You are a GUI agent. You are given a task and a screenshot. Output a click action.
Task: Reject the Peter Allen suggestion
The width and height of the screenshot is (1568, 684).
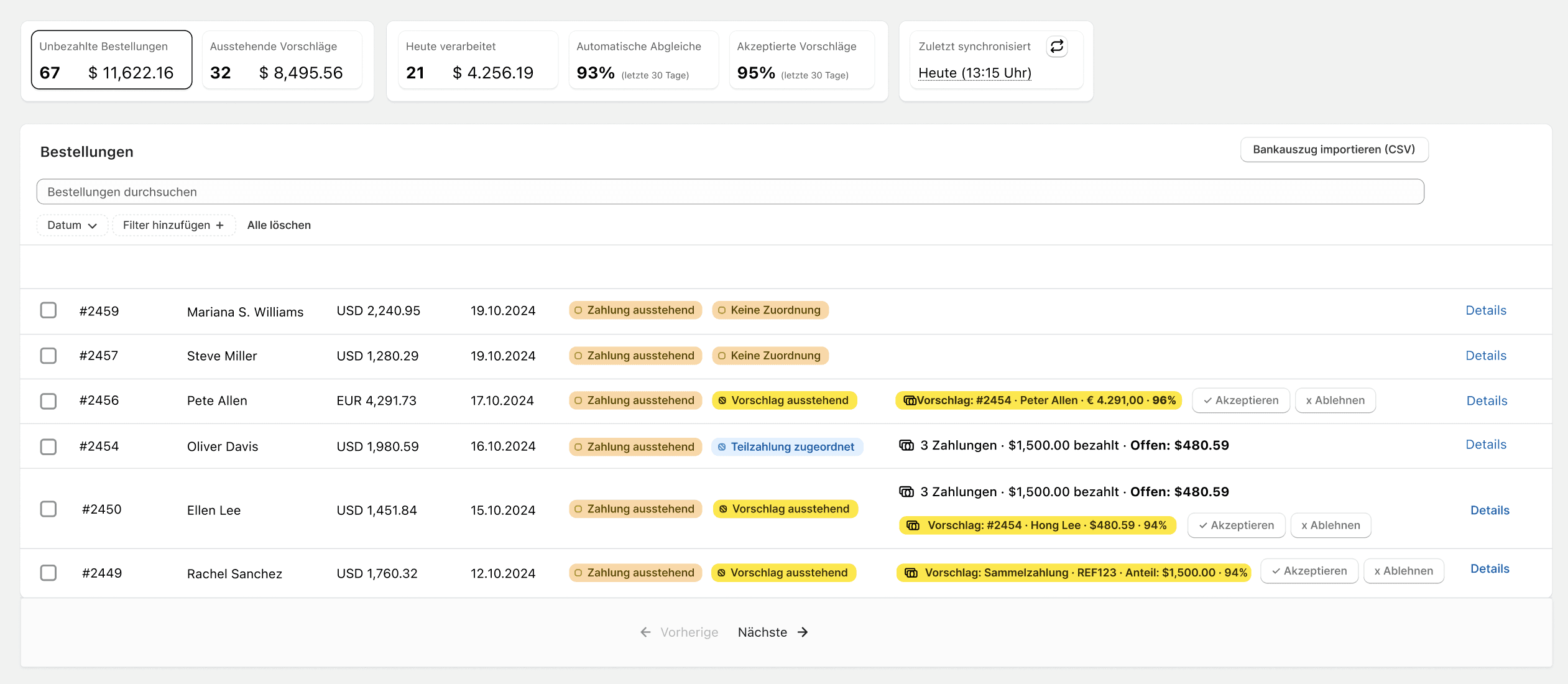[x=1335, y=400]
